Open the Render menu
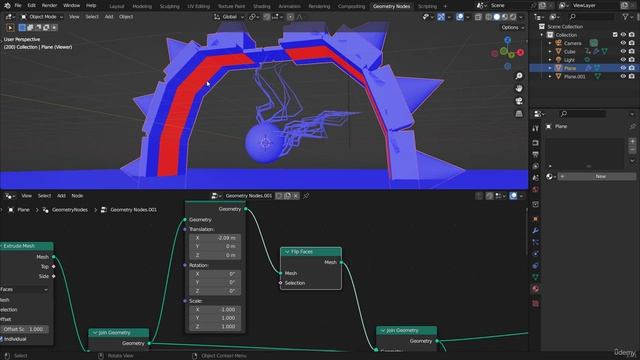Screen dimensions: 640x360 (x=49, y=6)
